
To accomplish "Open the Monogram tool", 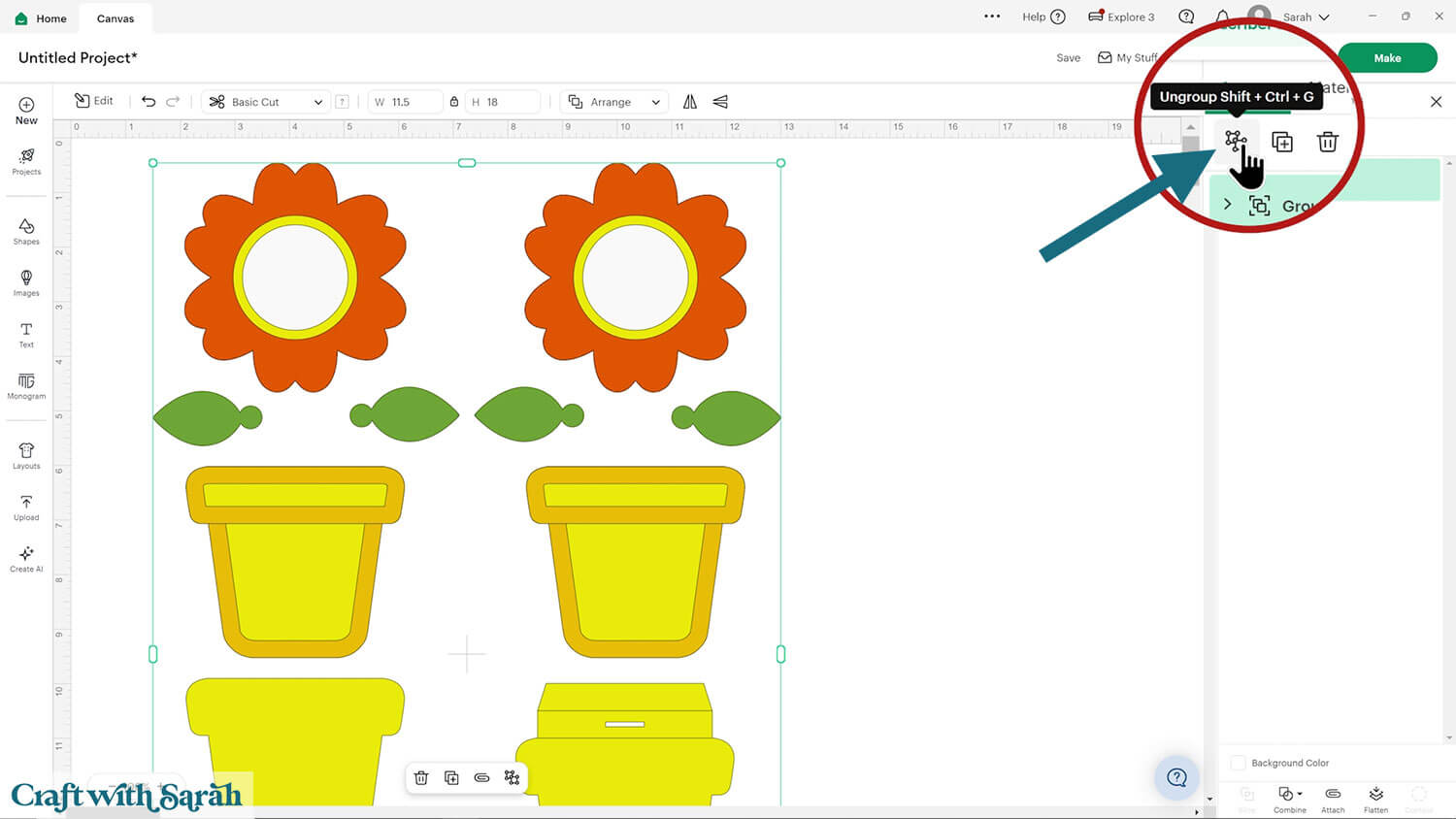I will click(x=26, y=385).
